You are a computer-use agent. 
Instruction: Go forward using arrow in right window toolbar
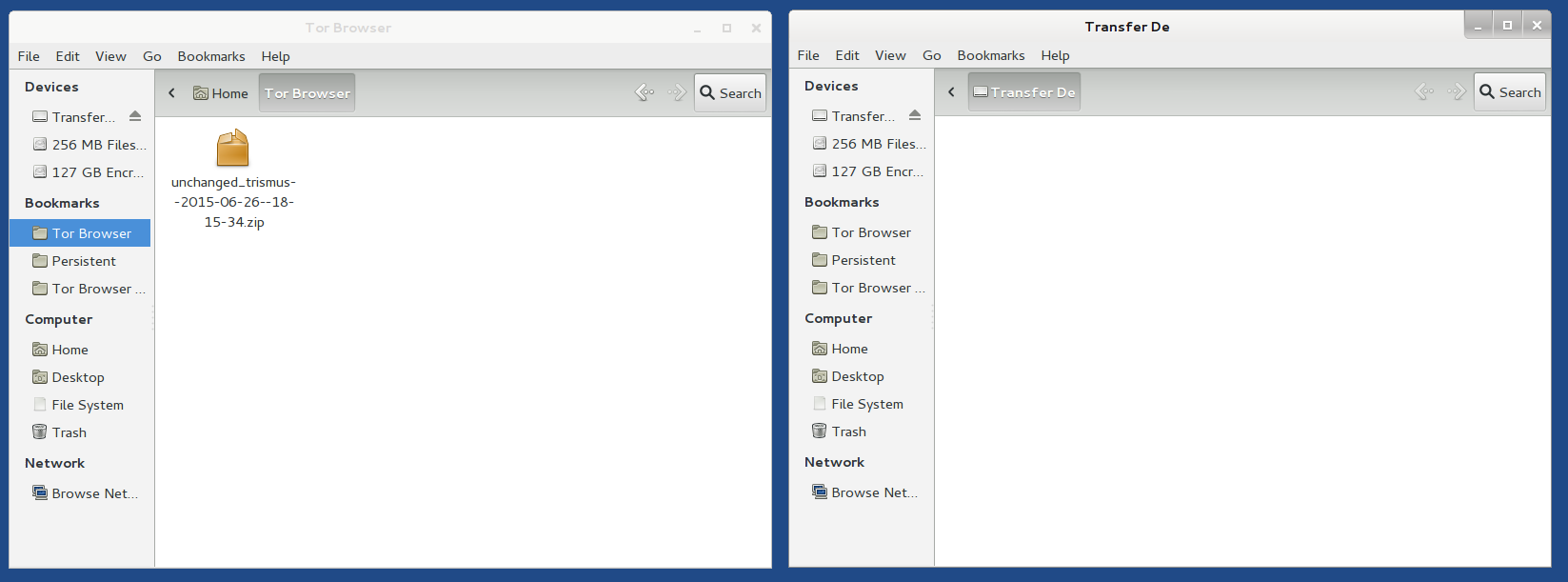(x=1457, y=91)
